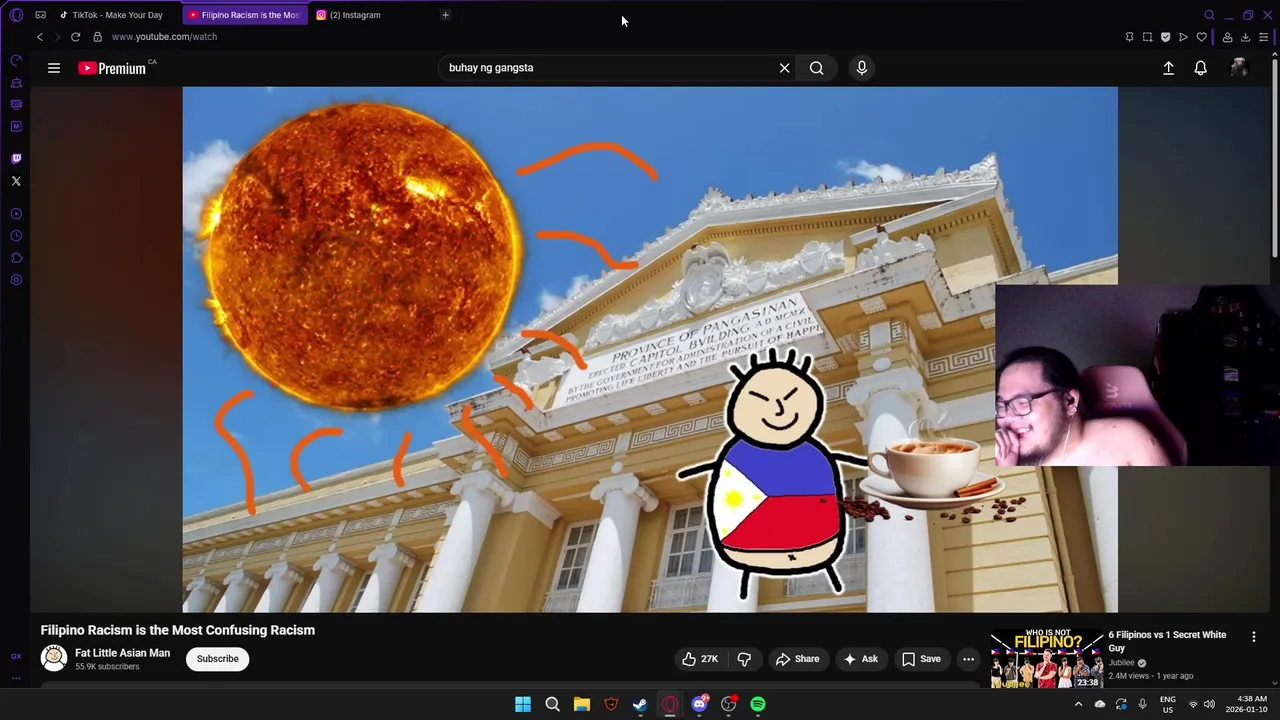Open options menu for 6 Filipinos video
This screenshot has width=1280, height=720.
[1253, 637]
